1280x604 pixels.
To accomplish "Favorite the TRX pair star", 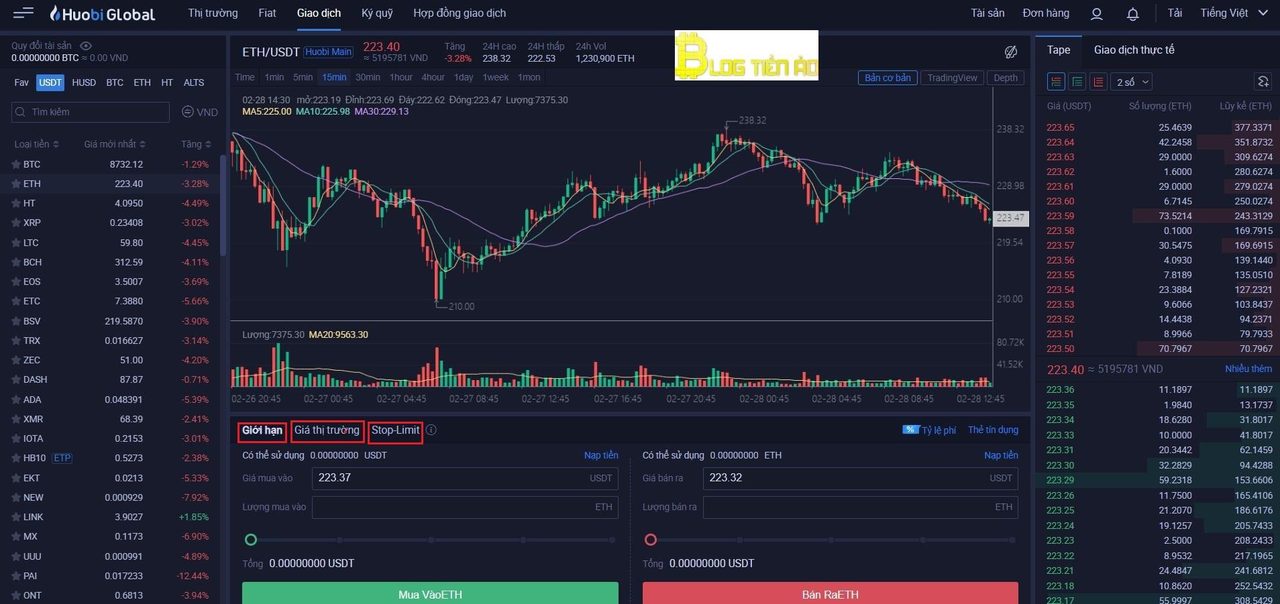I will [x=16, y=341].
